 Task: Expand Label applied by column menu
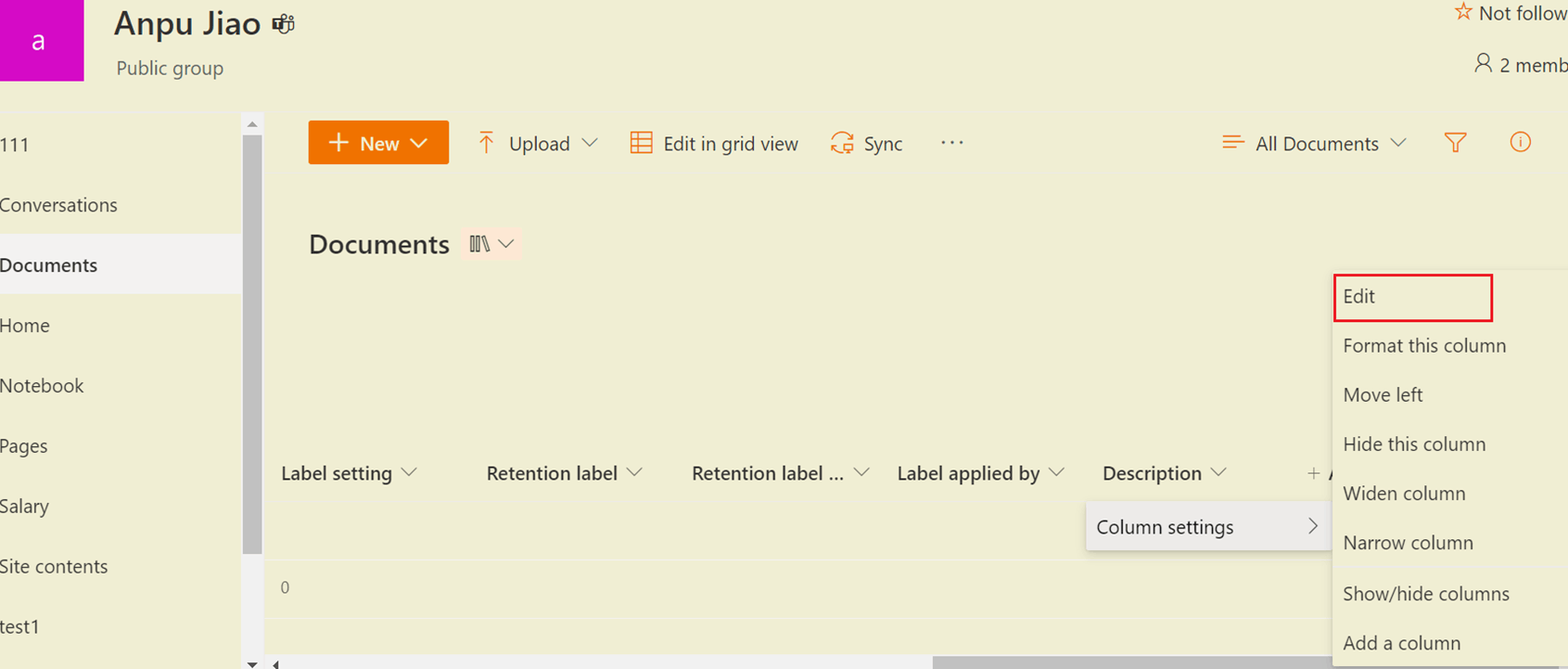(x=1056, y=473)
